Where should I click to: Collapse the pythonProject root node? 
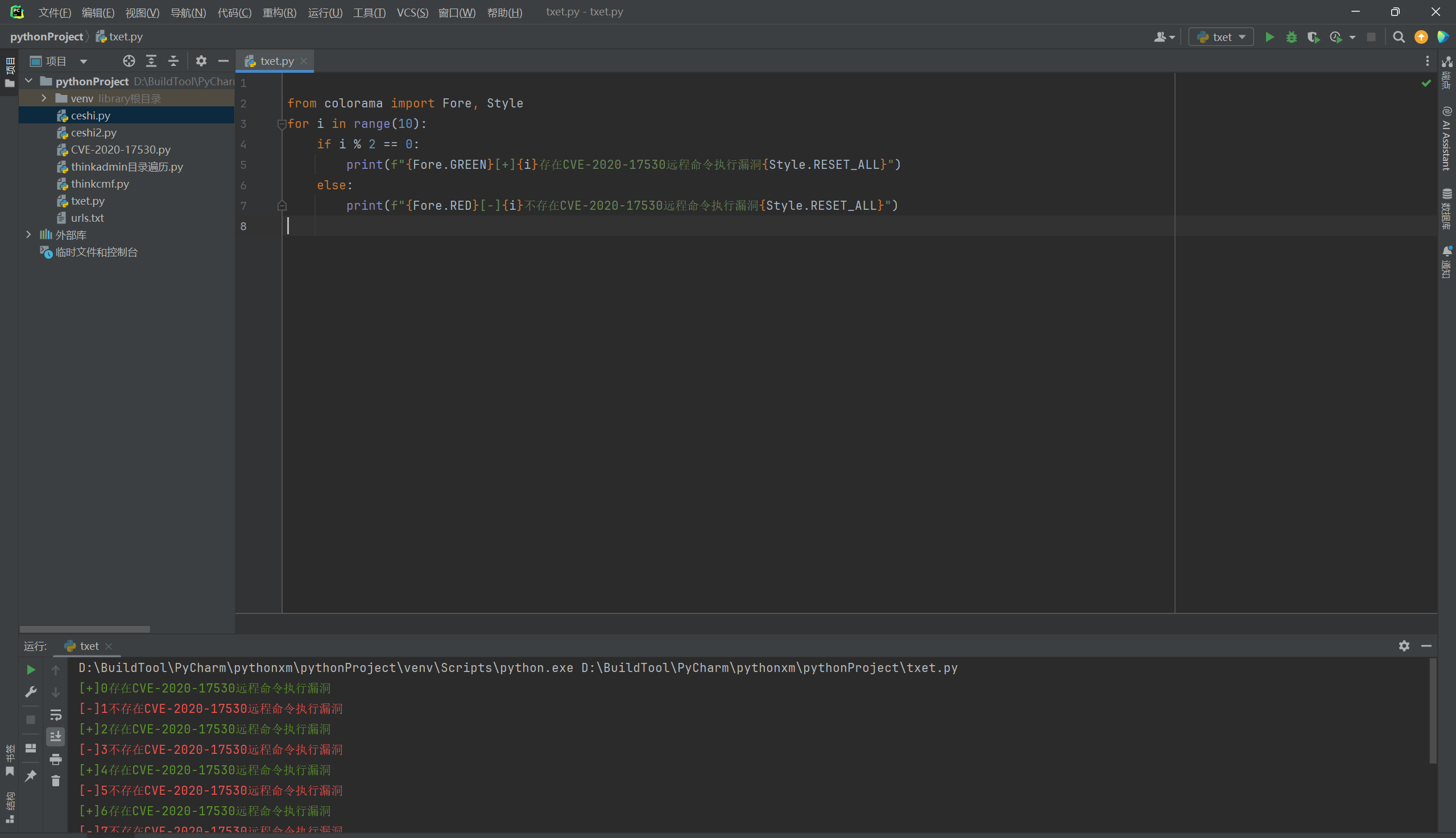coord(29,81)
